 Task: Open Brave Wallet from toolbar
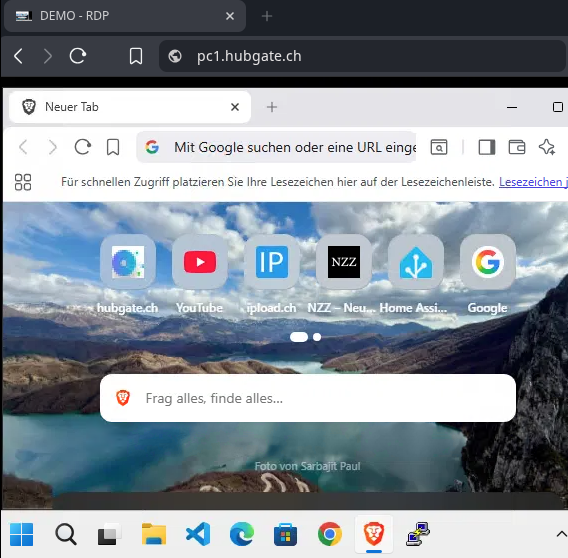(x=517, y=147)
